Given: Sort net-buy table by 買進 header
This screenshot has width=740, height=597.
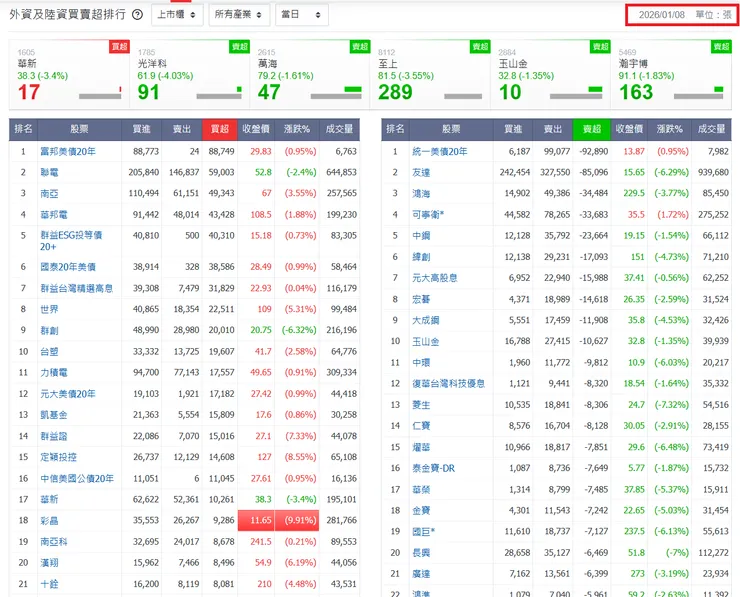Looking at the screenshot, I should pyautogui.click(x=142, y=129).
